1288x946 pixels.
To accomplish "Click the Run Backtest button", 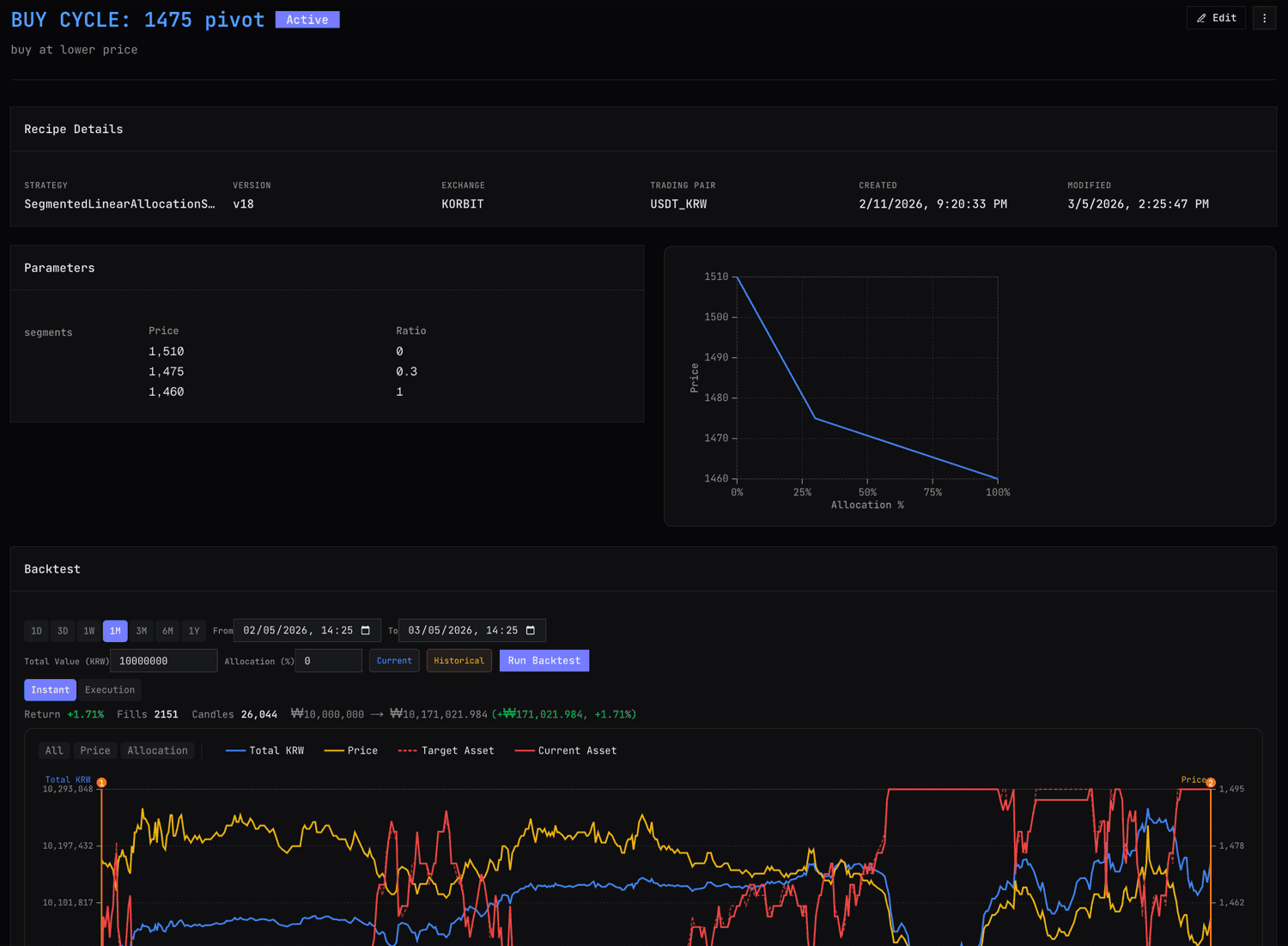I will pos(544,660).
